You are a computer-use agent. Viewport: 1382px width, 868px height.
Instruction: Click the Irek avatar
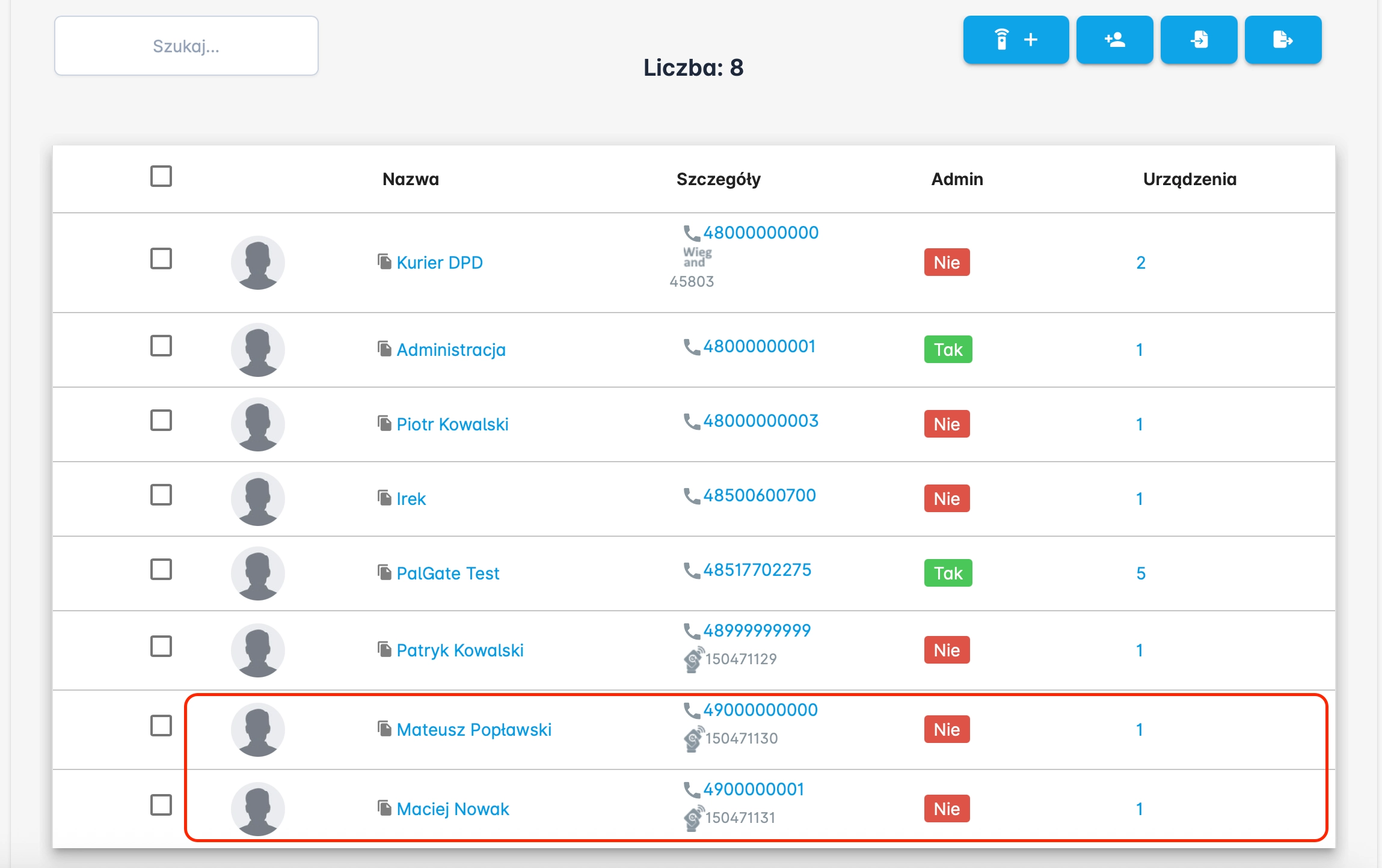tap(258, 499)
